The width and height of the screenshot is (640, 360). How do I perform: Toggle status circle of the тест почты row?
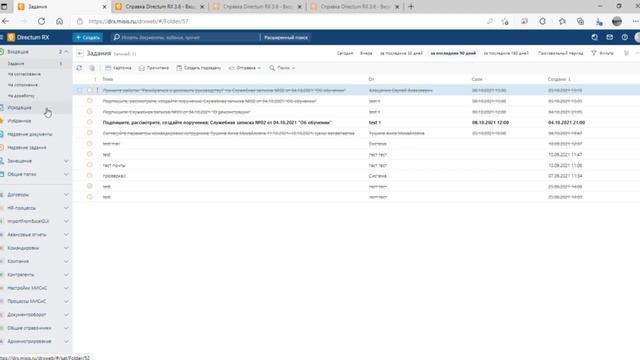click(89, 165)
